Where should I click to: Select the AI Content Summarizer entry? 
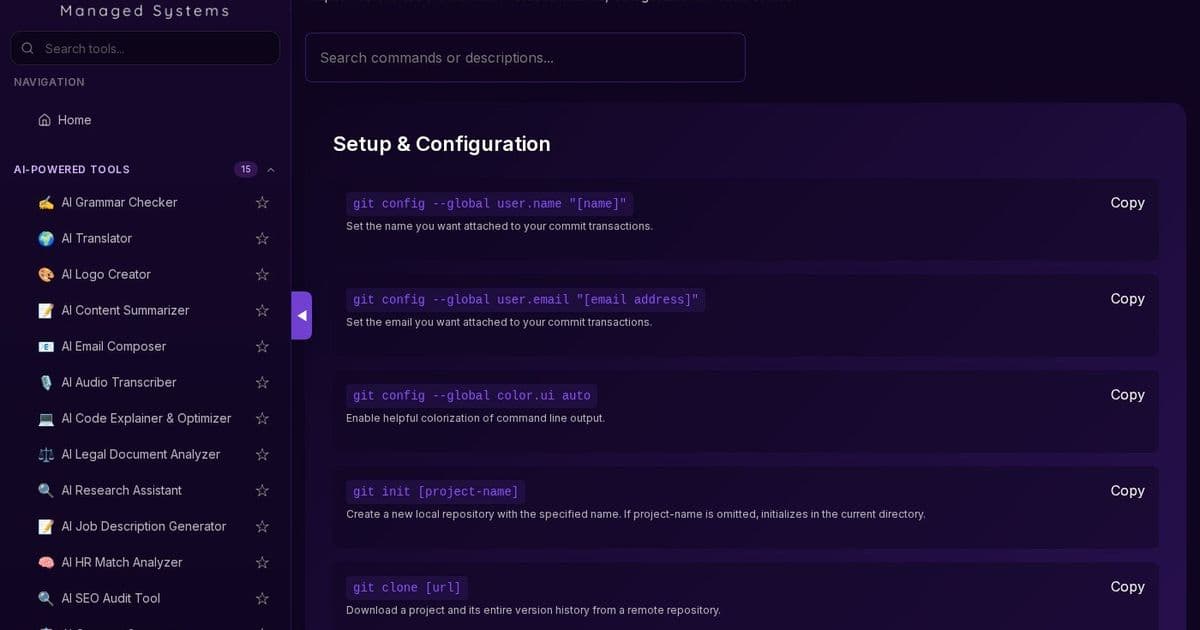point(125,310)
